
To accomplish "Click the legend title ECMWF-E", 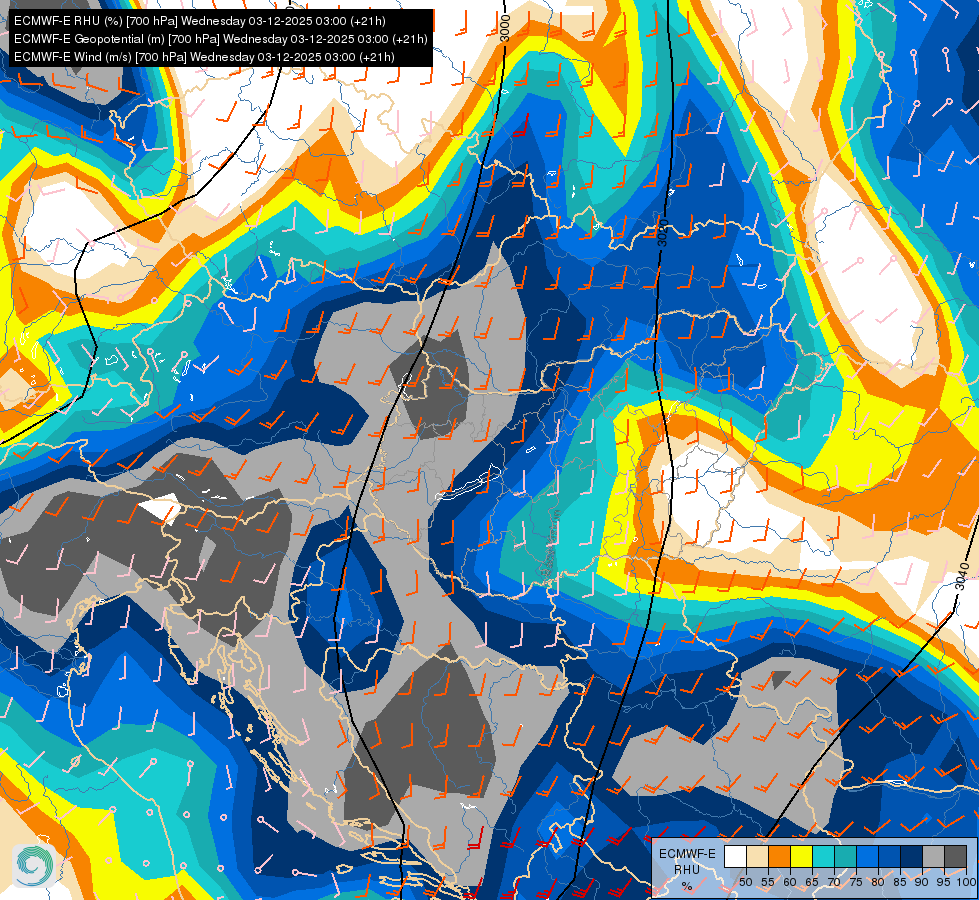I will tap(687, 854).
